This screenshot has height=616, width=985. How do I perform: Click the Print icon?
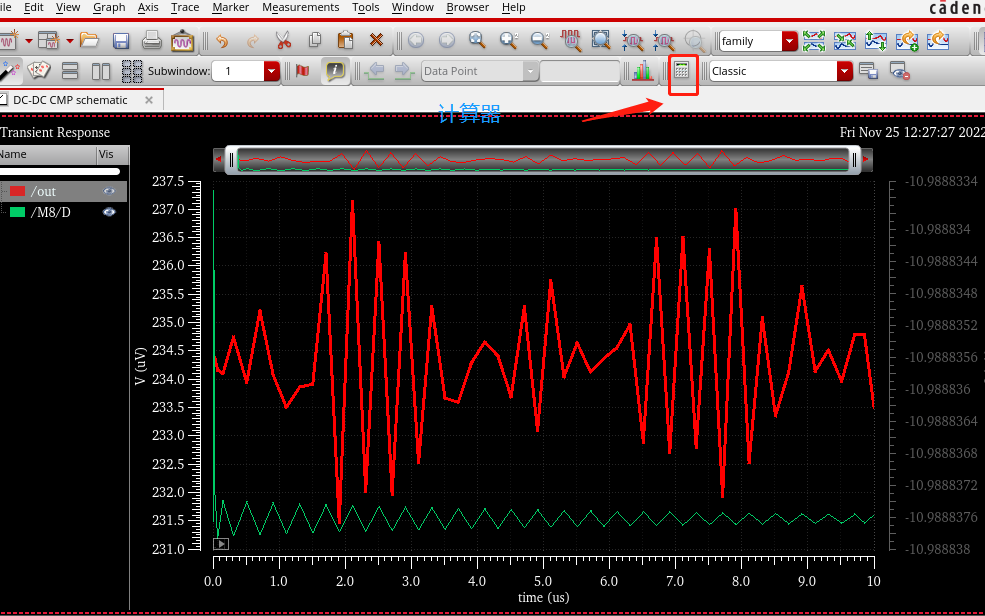pyautogui.click(x=152, y=41)
